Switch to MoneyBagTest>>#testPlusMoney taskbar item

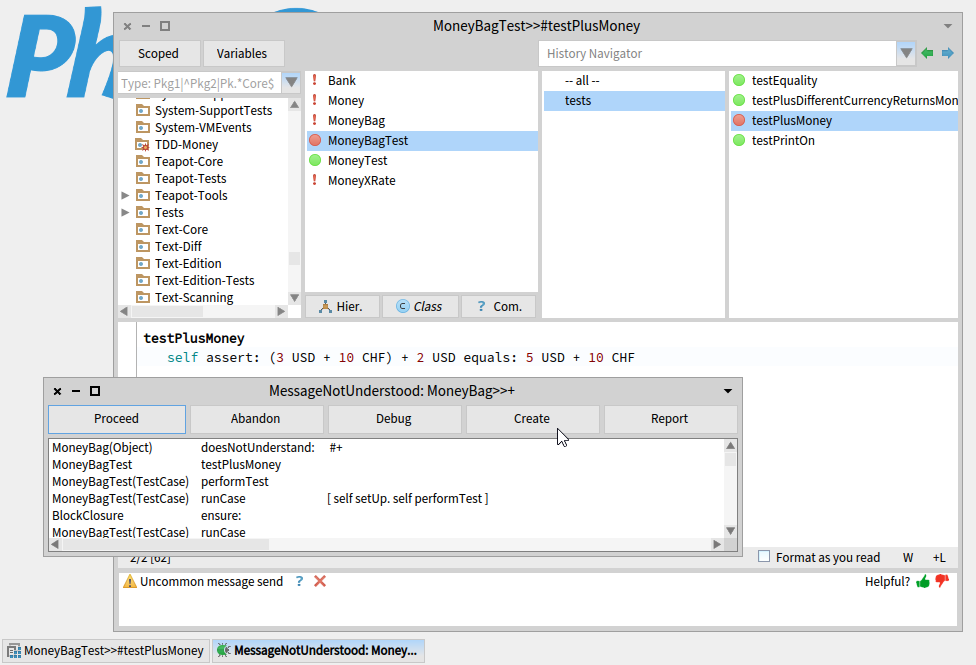coord(106,651)
